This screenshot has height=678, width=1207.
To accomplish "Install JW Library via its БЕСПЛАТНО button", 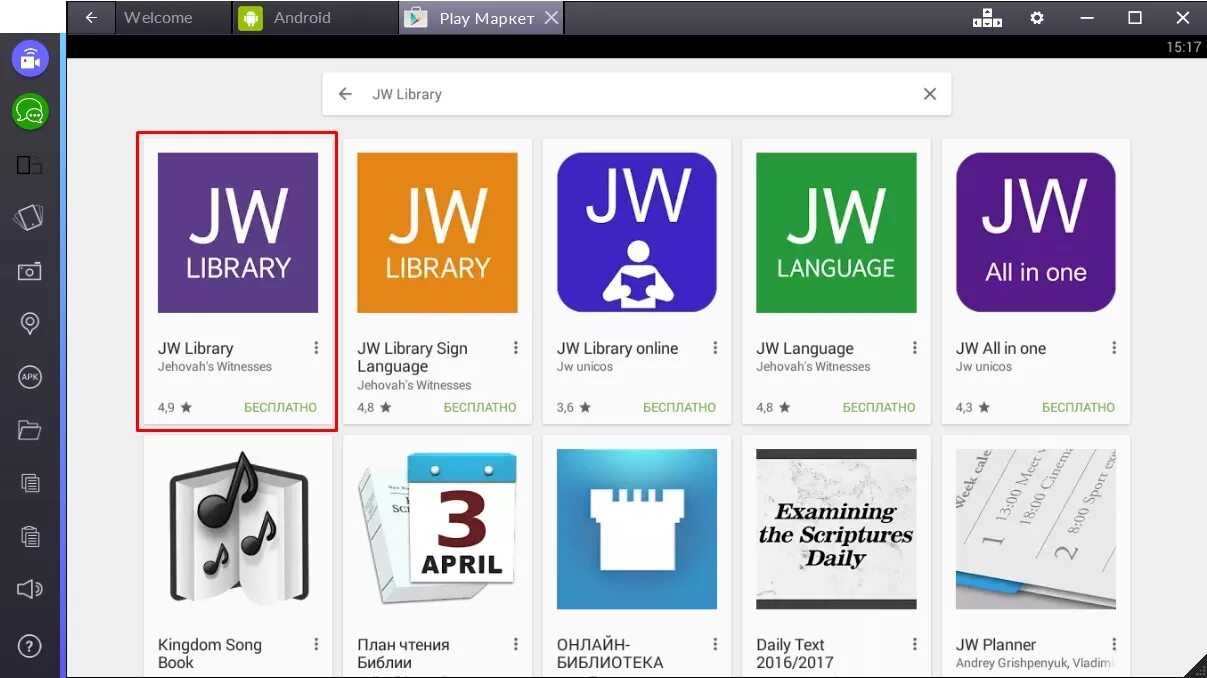I will click(x=282, y=407).
